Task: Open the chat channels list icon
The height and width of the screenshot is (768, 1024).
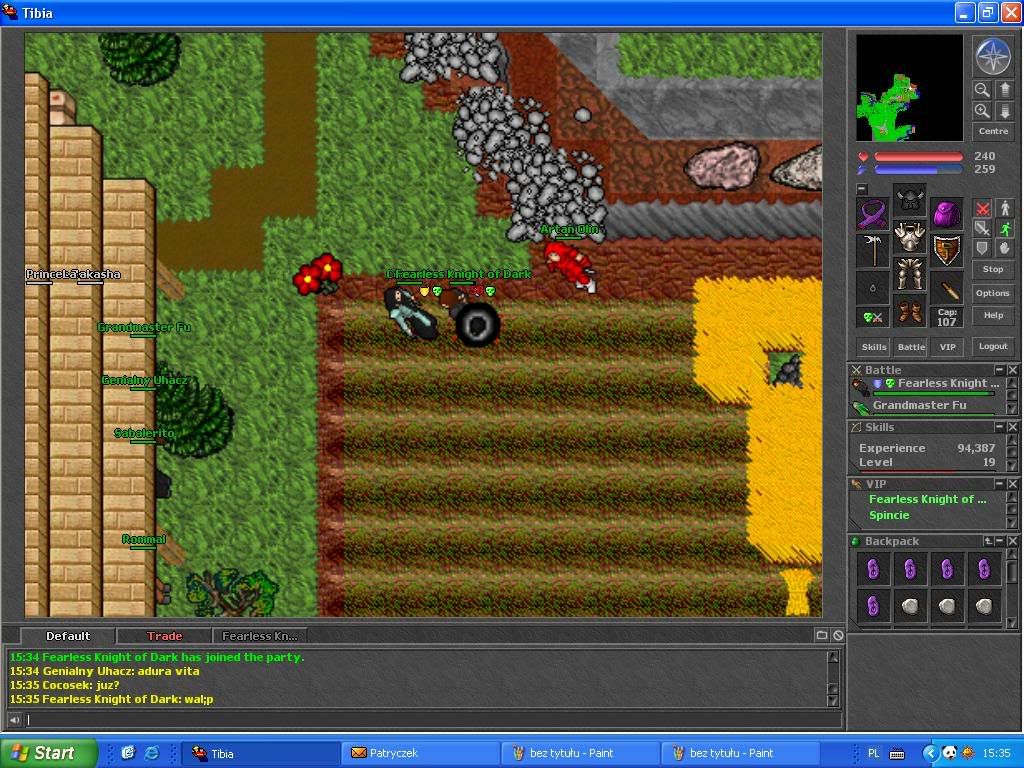Action: coord(822,635)
